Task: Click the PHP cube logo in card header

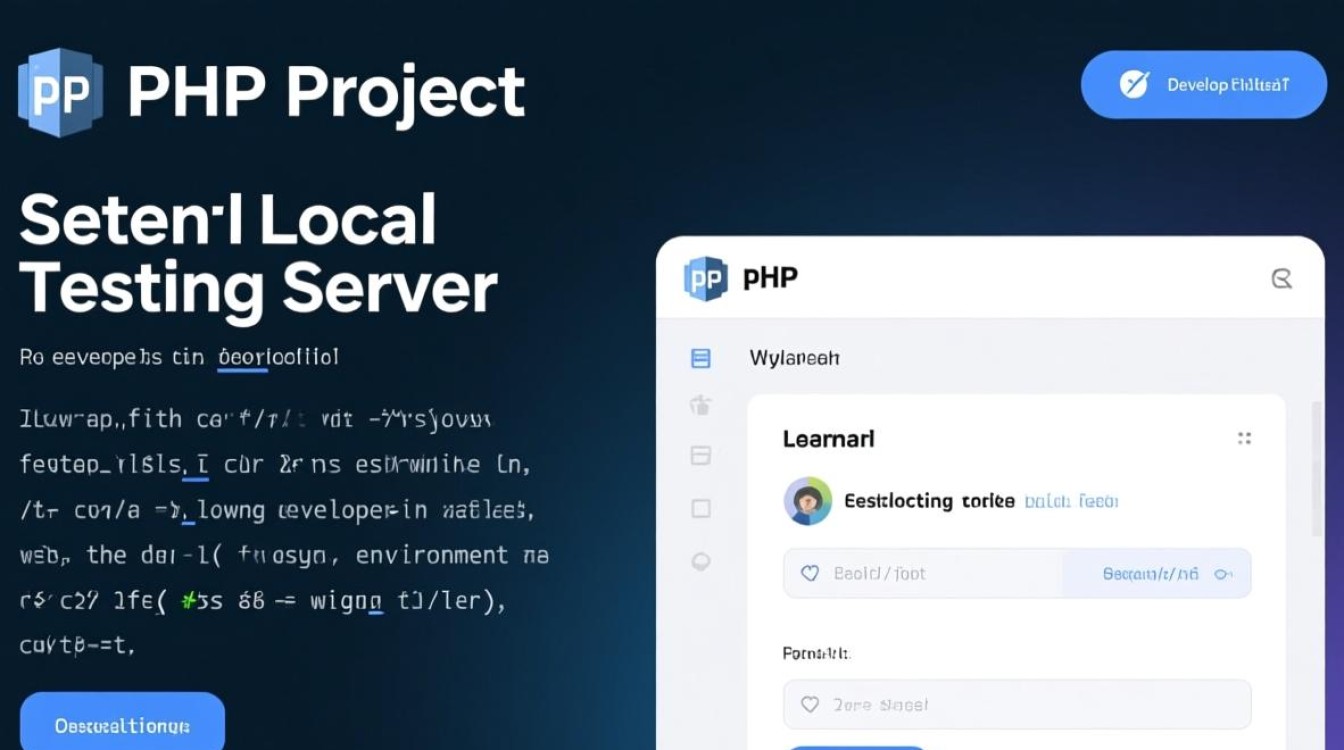Action: point(705,279)
